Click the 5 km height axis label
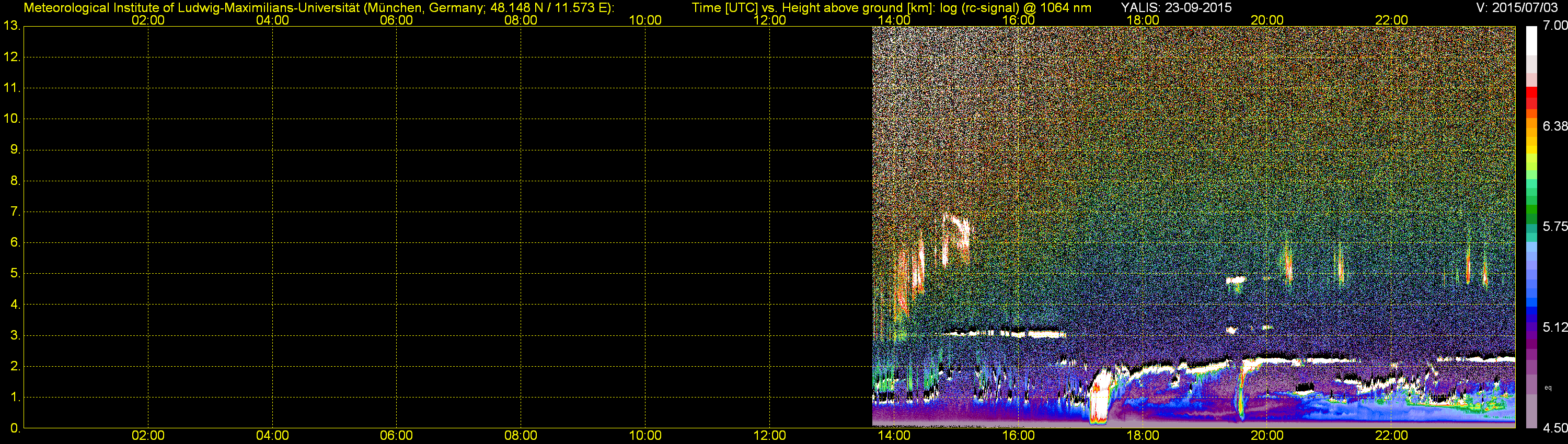 [x=15, y=274]
